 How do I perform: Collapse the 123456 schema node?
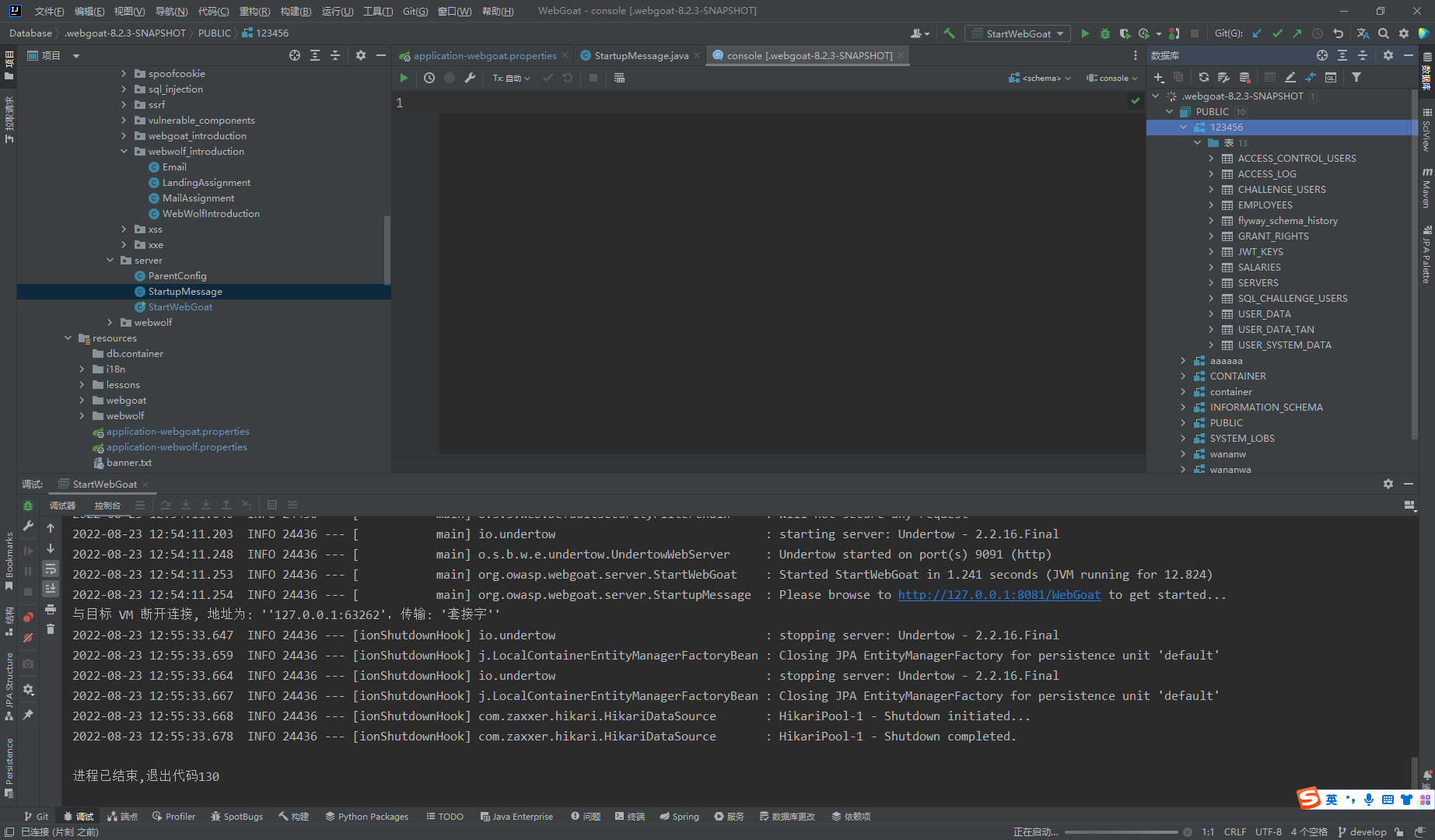pyautogui.click(x=1183, y=127)
